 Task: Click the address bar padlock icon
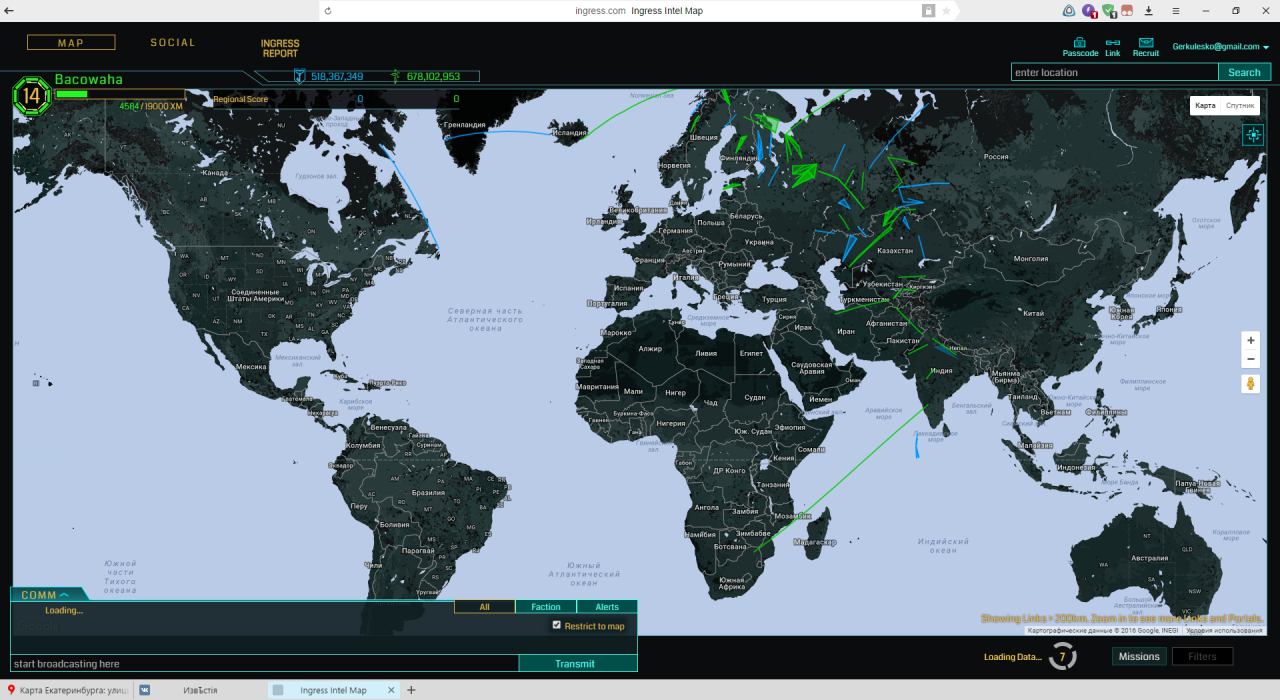(x=928, y=10)
